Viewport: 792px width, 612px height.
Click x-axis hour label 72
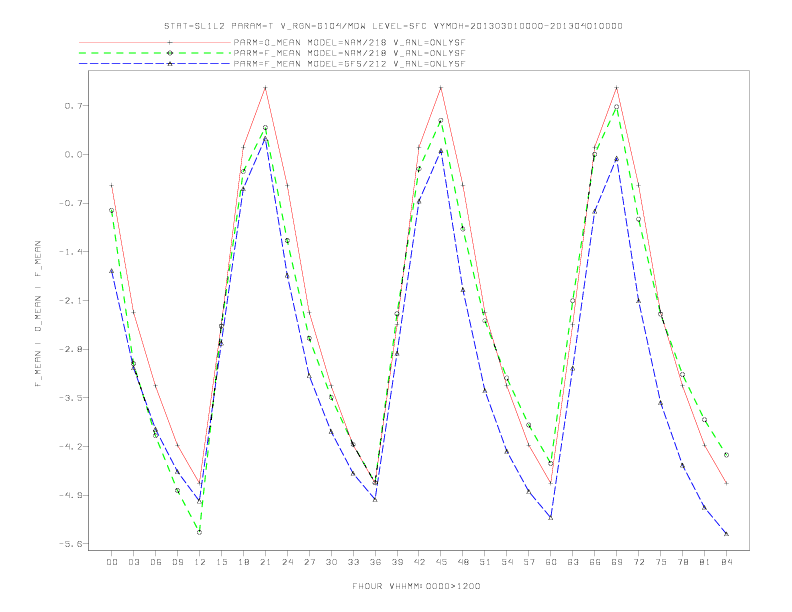(638, 562)
